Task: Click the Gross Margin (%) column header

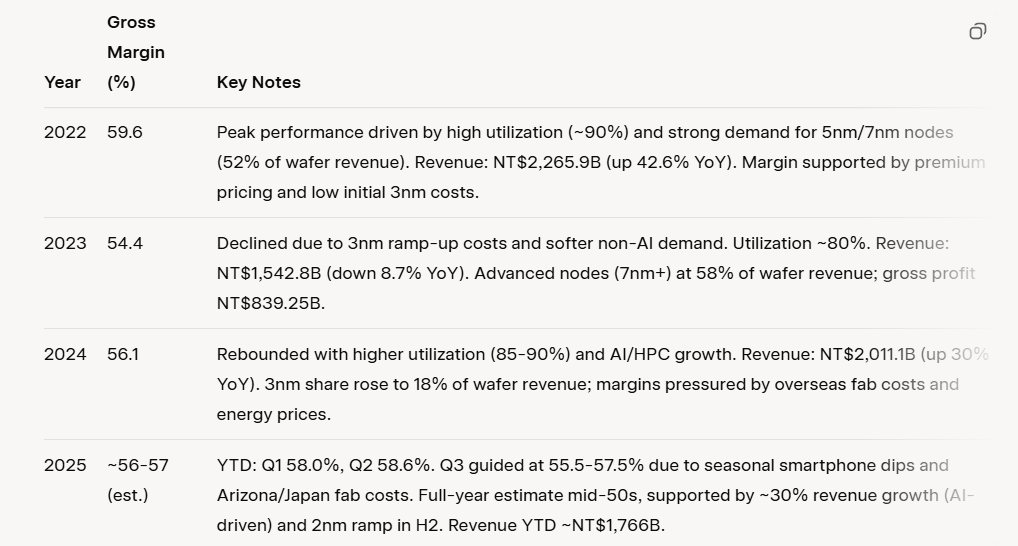Action: click(135, 52)
